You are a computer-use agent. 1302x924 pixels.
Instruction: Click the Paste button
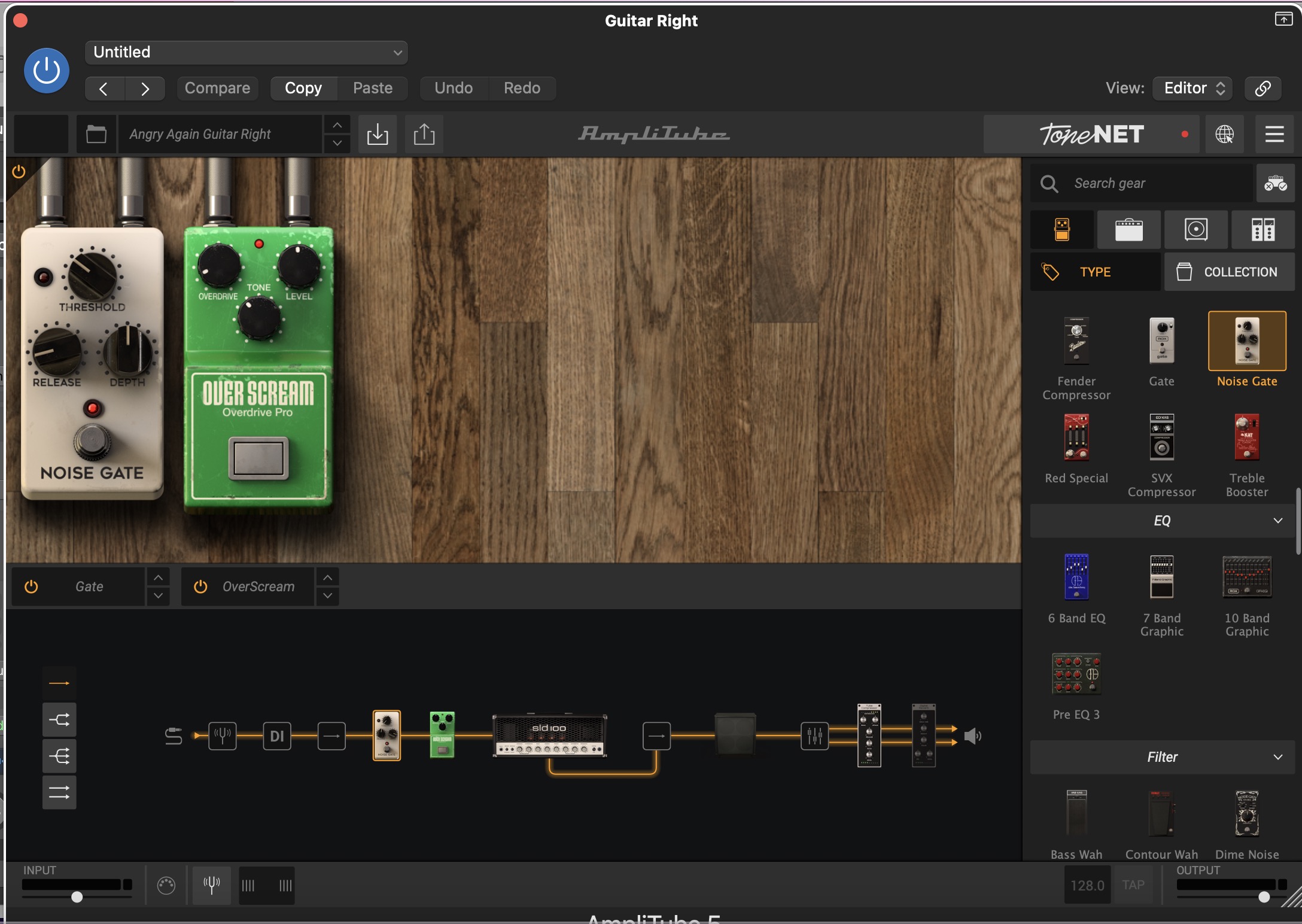373,88
